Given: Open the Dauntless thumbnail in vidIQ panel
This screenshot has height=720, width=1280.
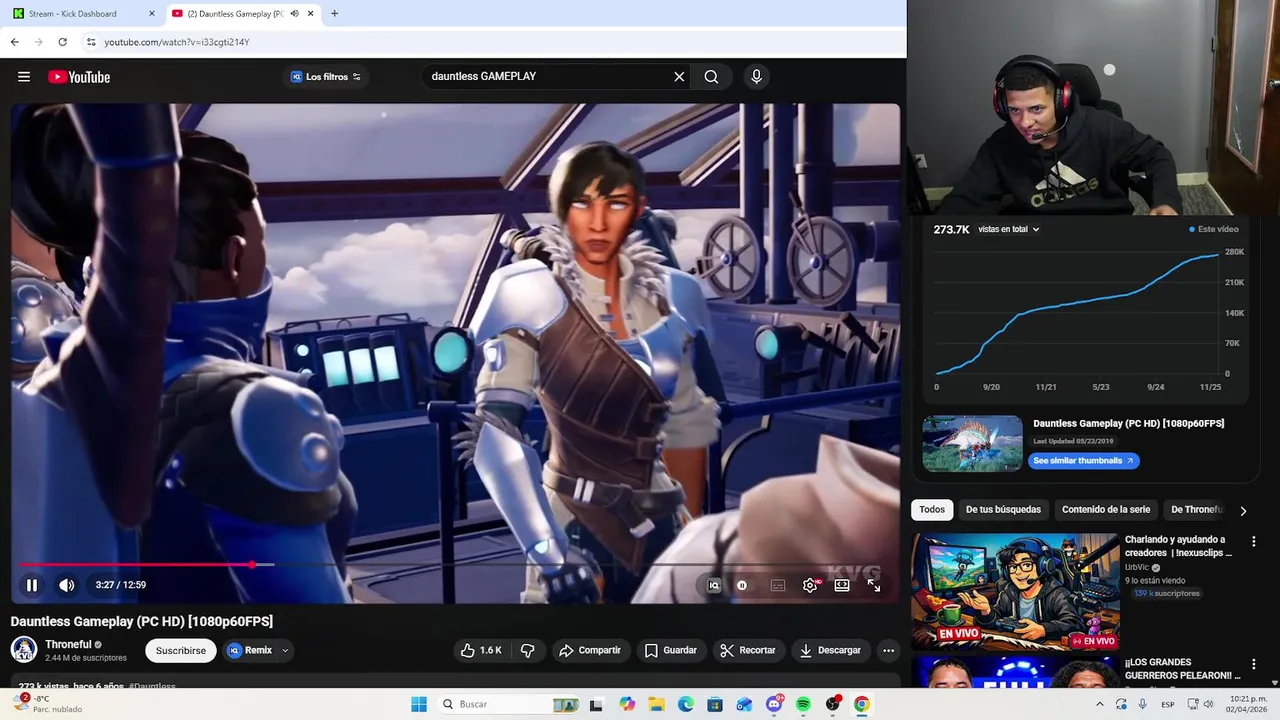Looking at the screenshot, I should 972,443.
